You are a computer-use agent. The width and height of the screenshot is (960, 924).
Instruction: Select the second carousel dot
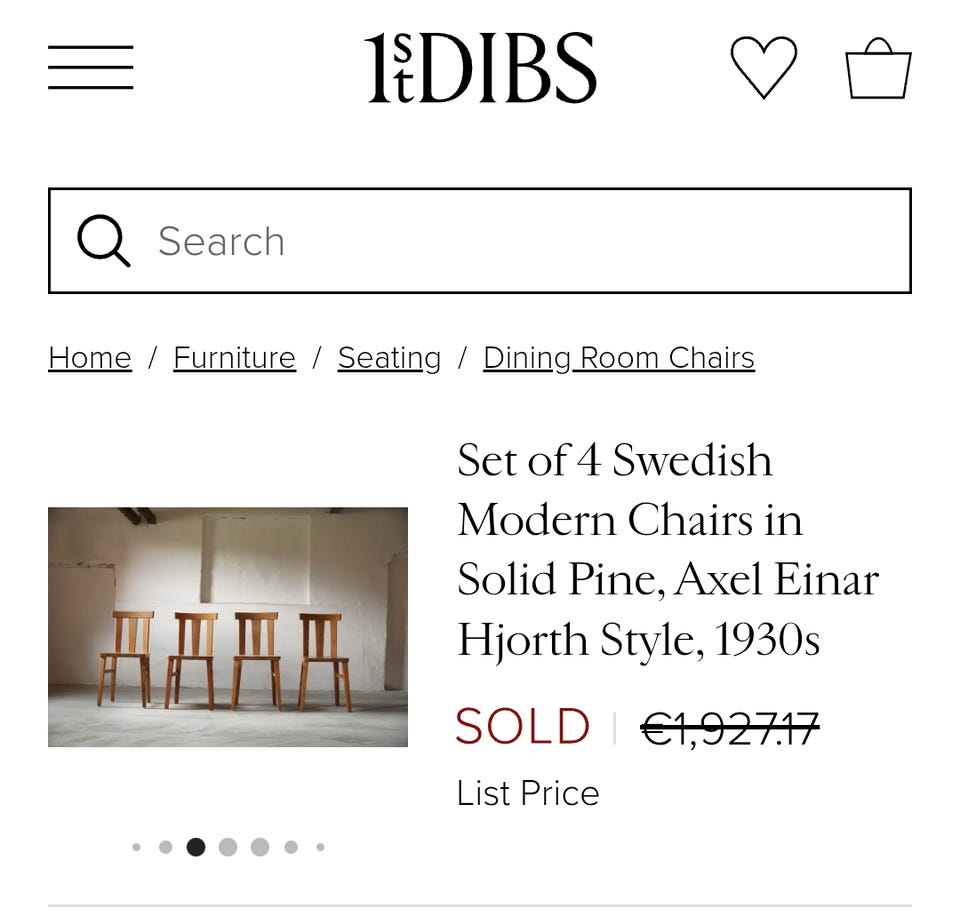pyautogui.click(x=165, y=847)
